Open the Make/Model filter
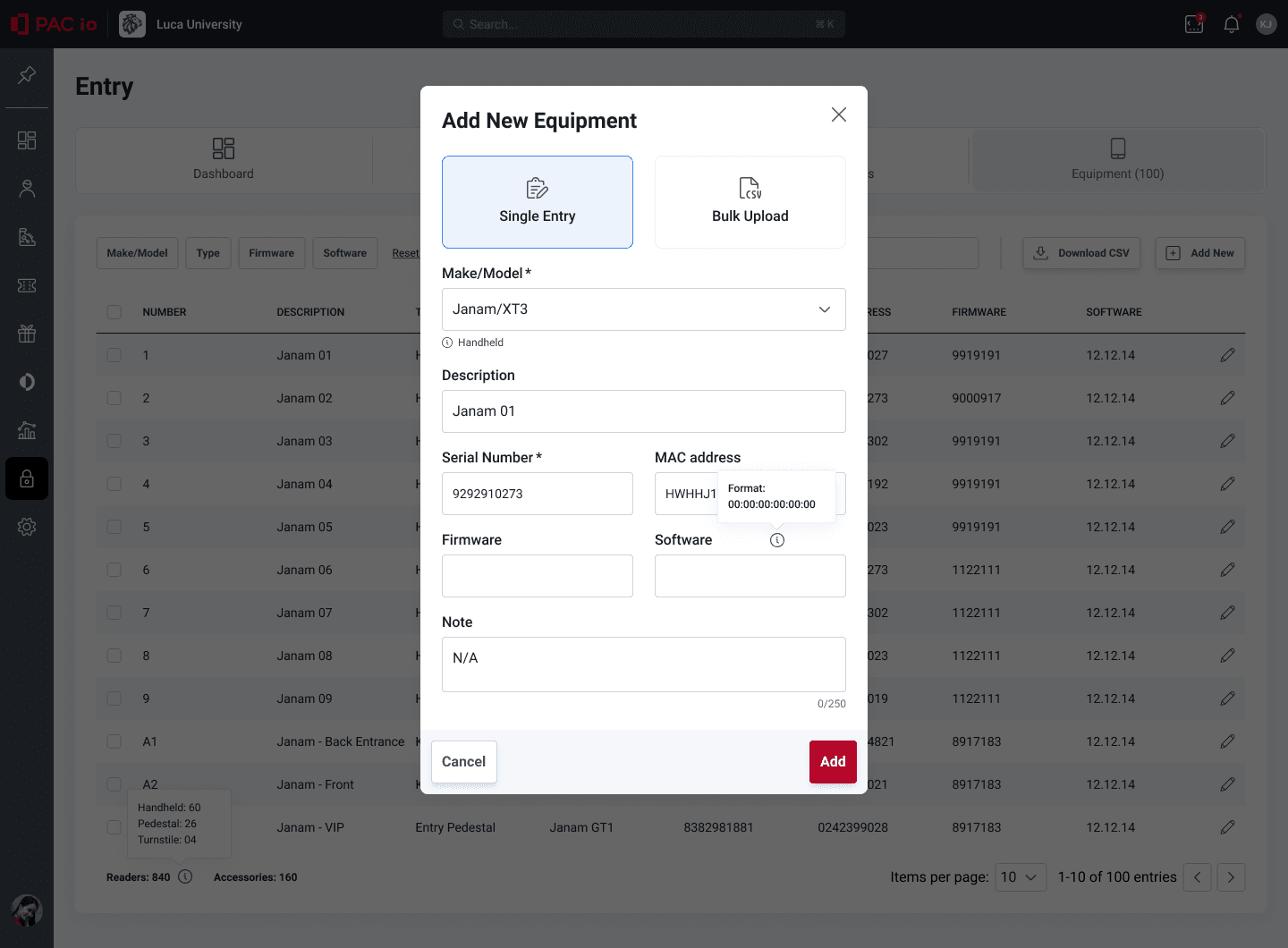 137,253
